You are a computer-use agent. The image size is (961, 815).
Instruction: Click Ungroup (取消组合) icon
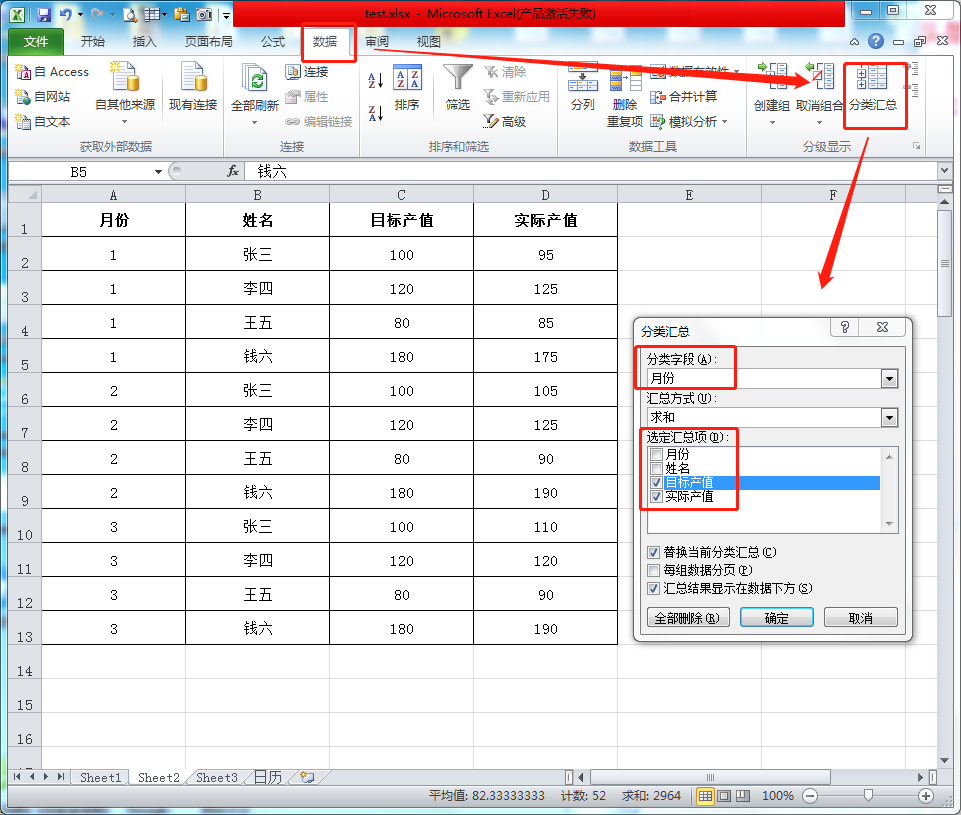819,77
